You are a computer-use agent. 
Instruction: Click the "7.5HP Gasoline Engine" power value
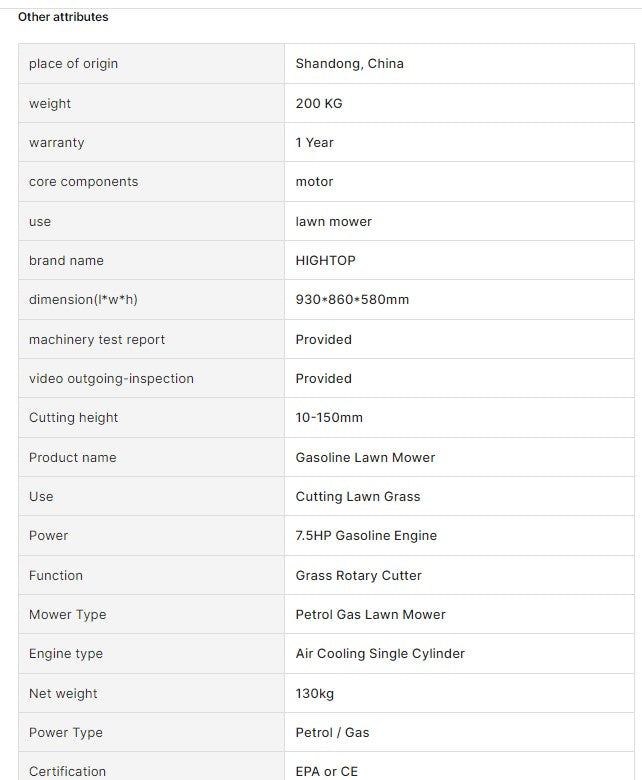pos(366,535)
